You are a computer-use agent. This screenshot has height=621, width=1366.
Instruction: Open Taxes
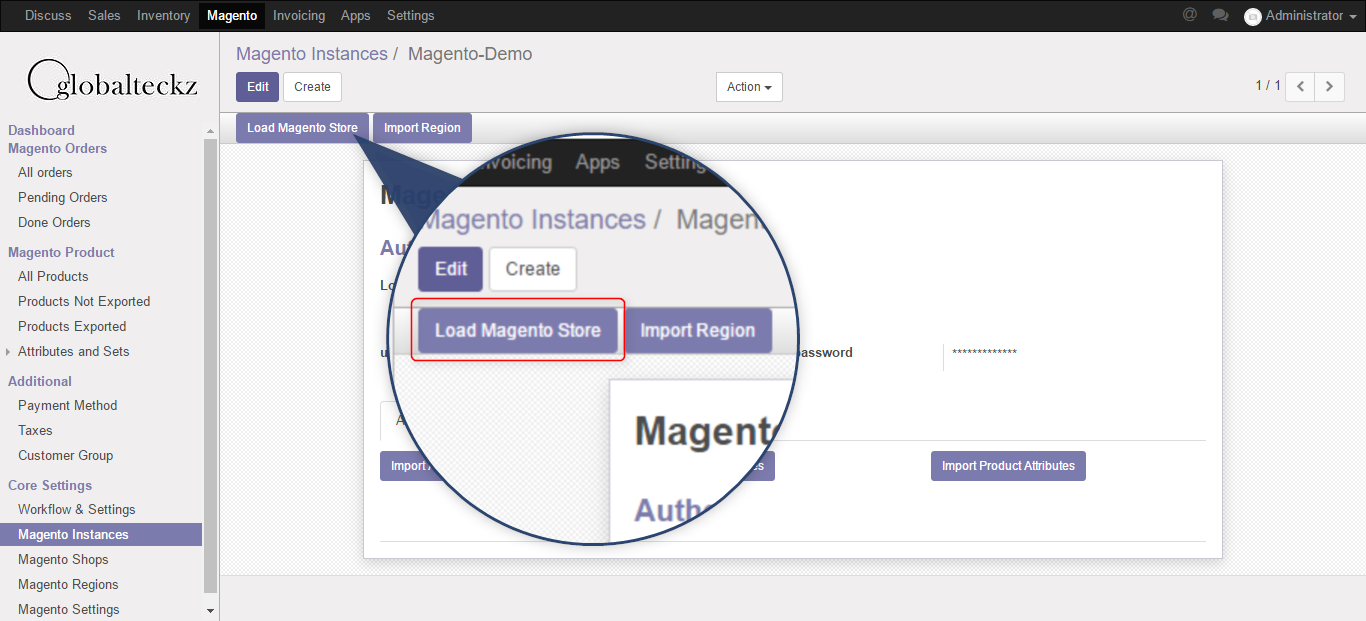(35, 430)
